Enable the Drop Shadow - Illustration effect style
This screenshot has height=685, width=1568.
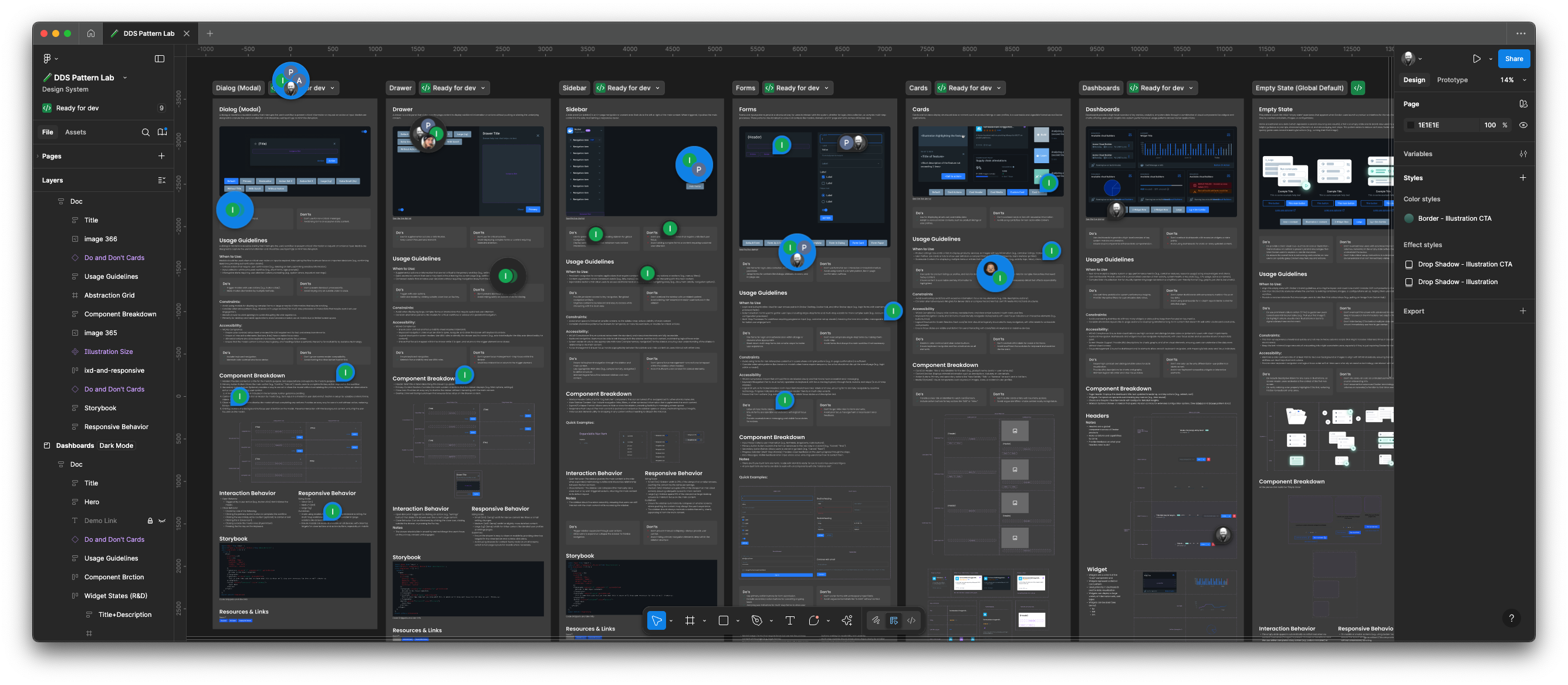(1409, 281)
